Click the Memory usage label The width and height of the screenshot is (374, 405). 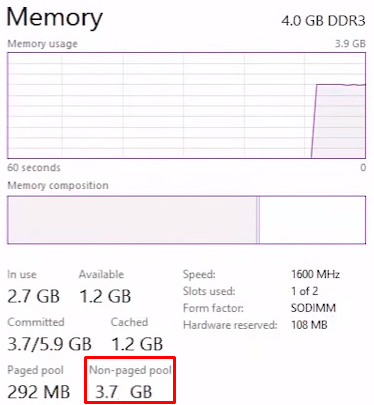[43, 44]
